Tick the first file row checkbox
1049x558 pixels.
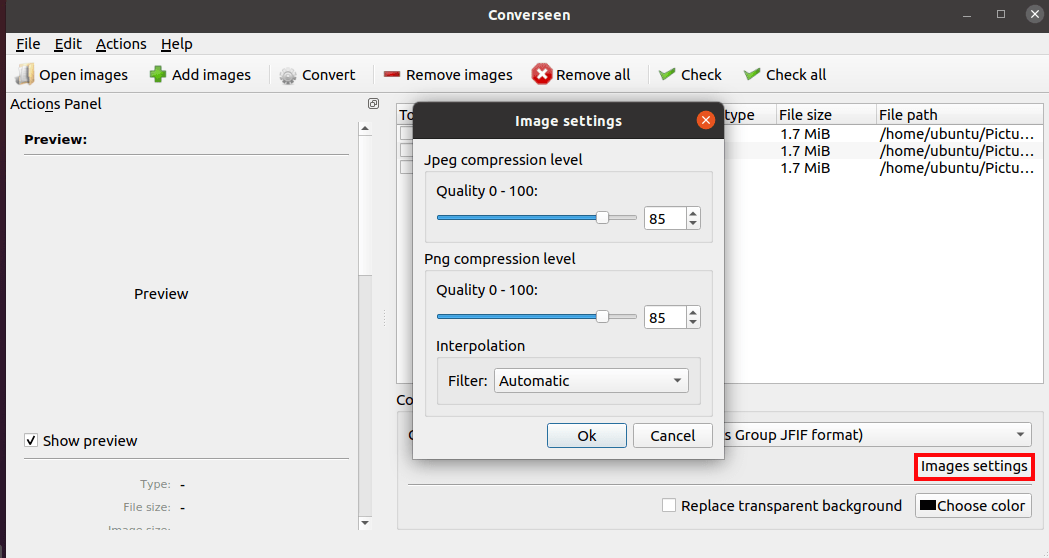pyautogui.click(x=406, y=133)
